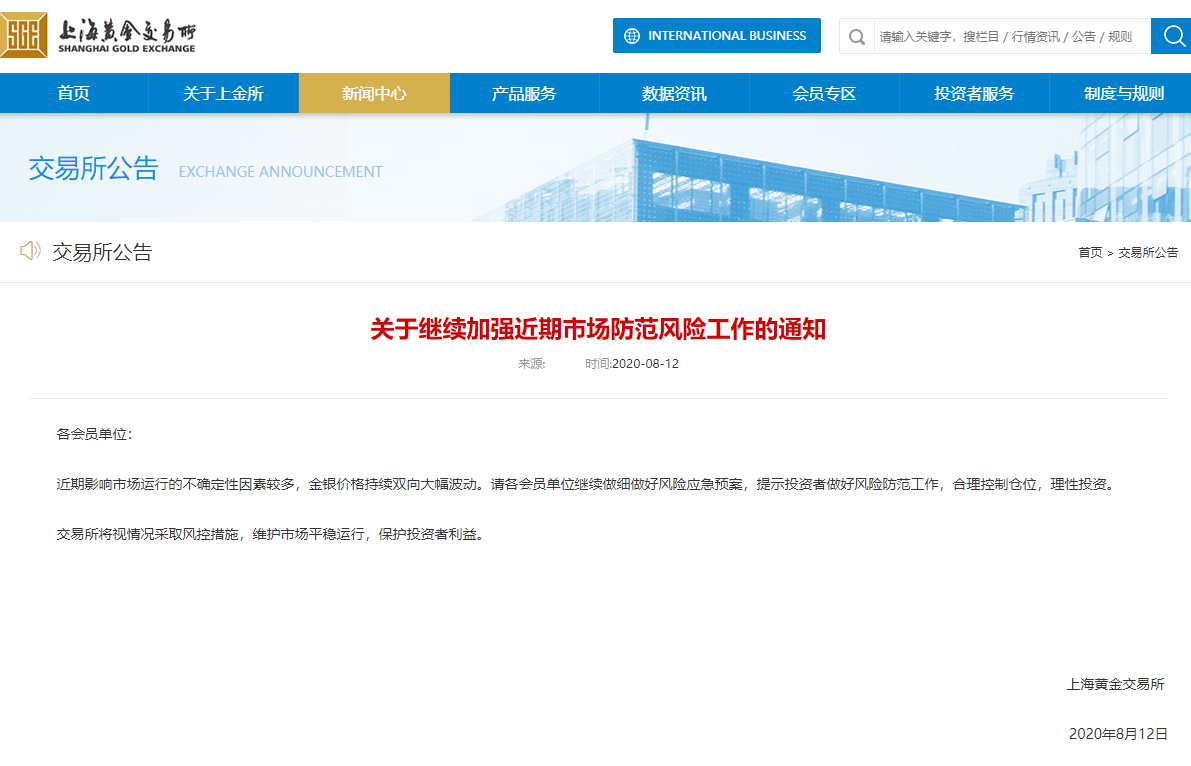Screen dimensions: 1191x766
Task: Open the 数据资讯 menu
Action: (674, 92)
